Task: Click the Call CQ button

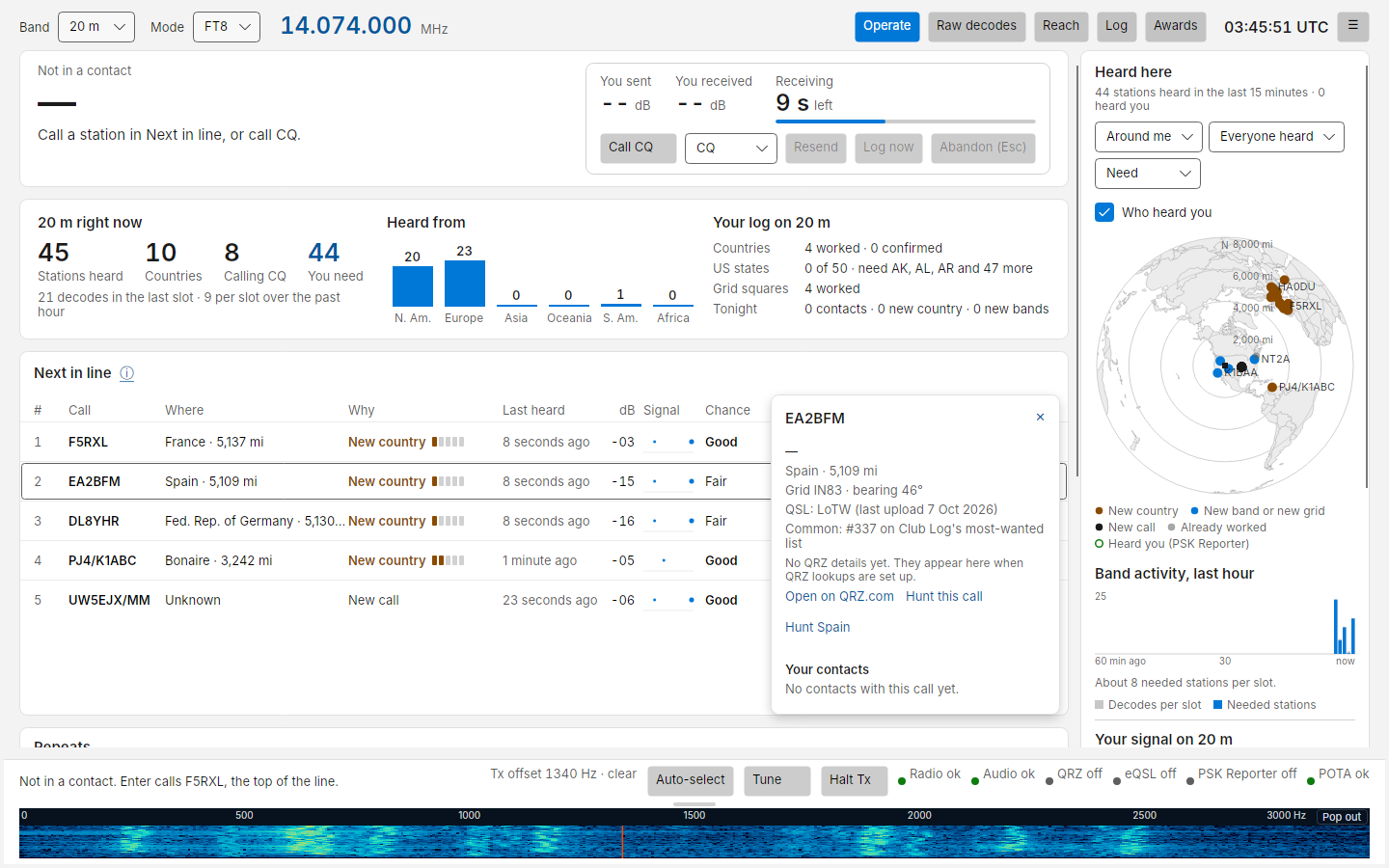Action: 639,148
